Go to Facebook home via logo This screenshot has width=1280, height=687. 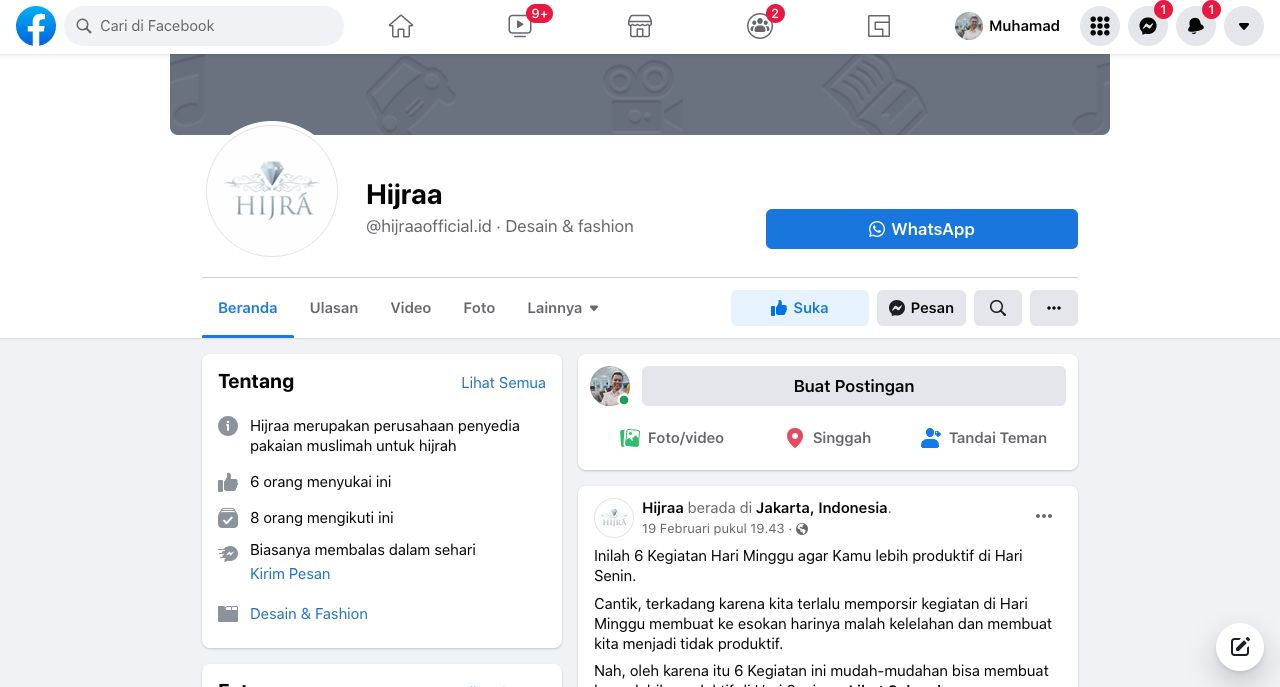point(36,26)
